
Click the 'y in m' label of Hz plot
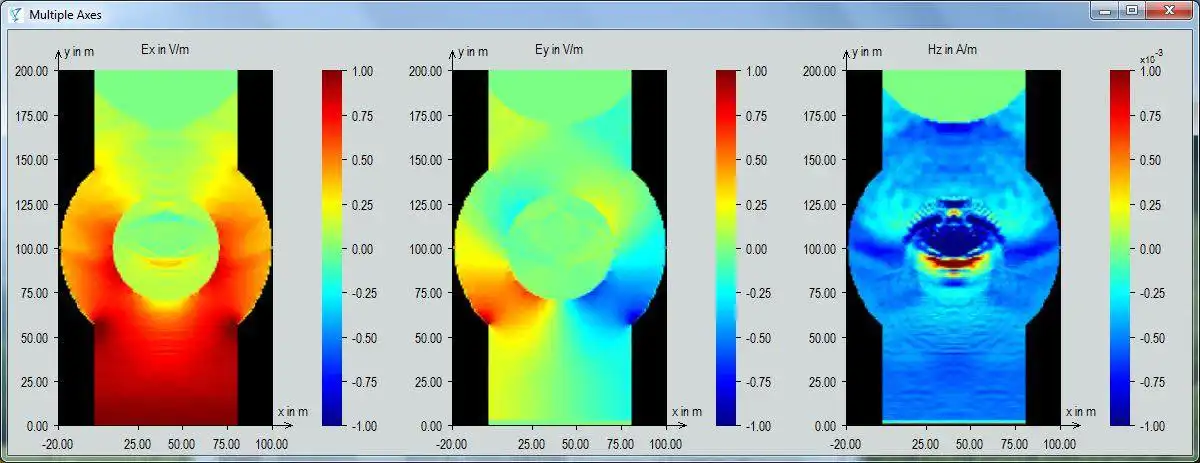[867, 53]
